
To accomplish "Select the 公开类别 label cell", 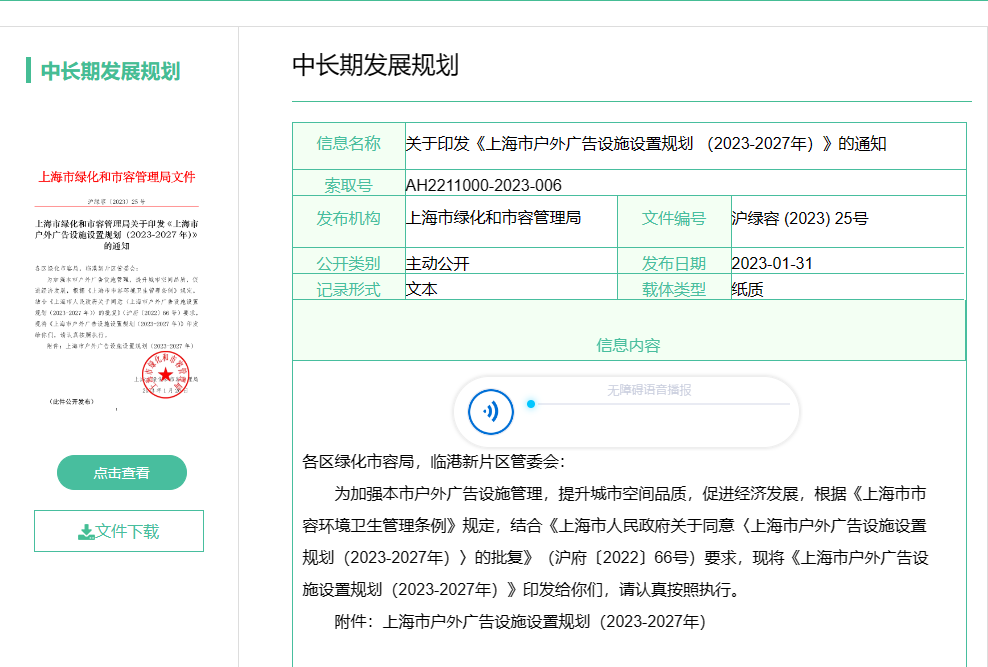I will [x=348, y=261].
